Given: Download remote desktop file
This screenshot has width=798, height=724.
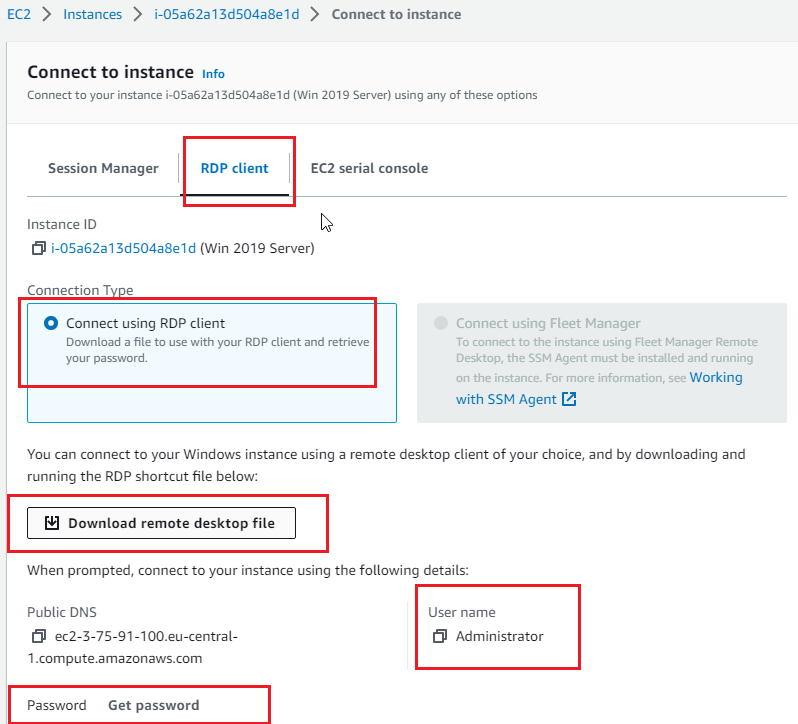Looking at the screenshot, I should 161,523.
